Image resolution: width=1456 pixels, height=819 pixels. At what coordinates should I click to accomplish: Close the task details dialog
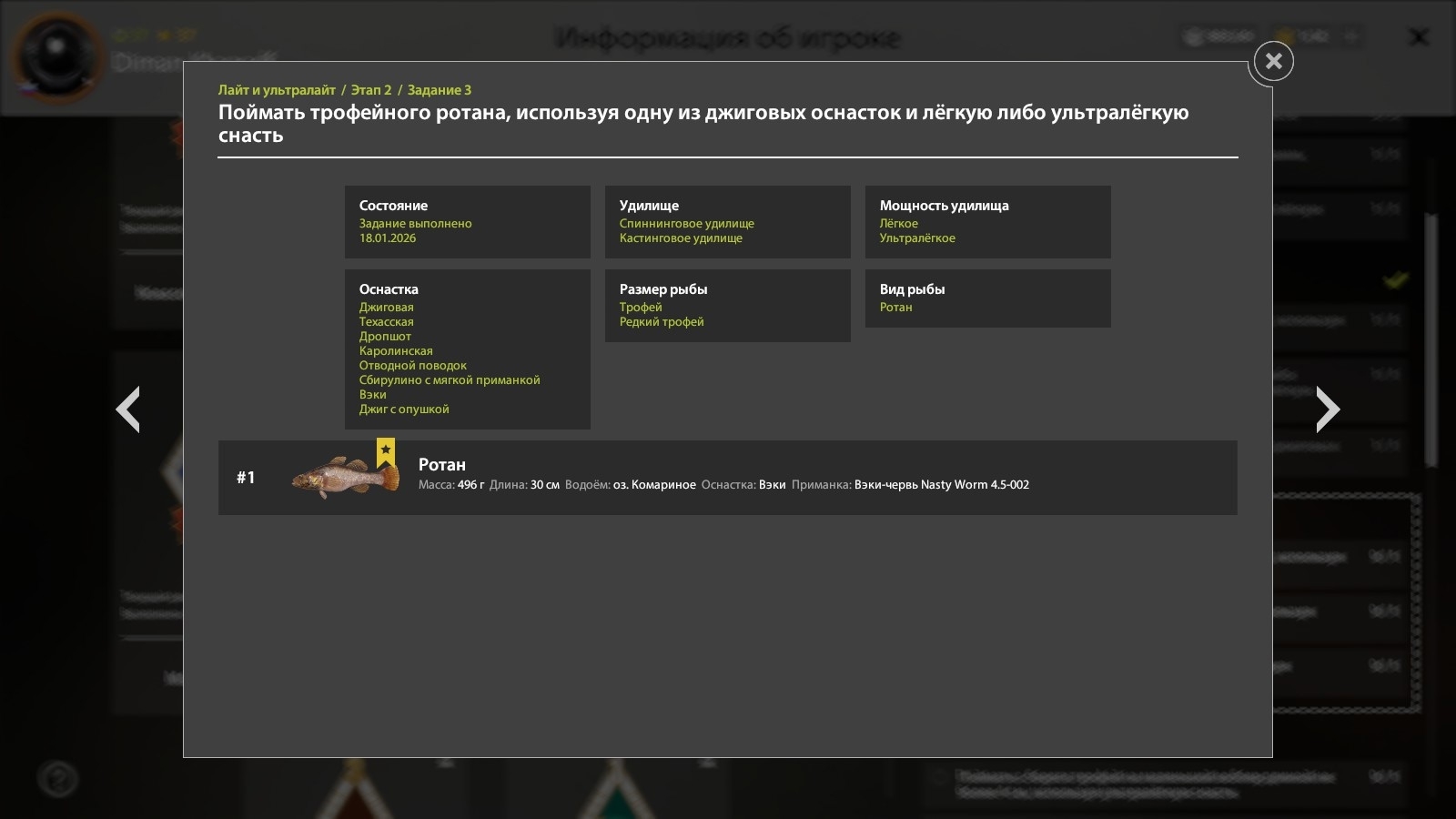coord(1273,61)
